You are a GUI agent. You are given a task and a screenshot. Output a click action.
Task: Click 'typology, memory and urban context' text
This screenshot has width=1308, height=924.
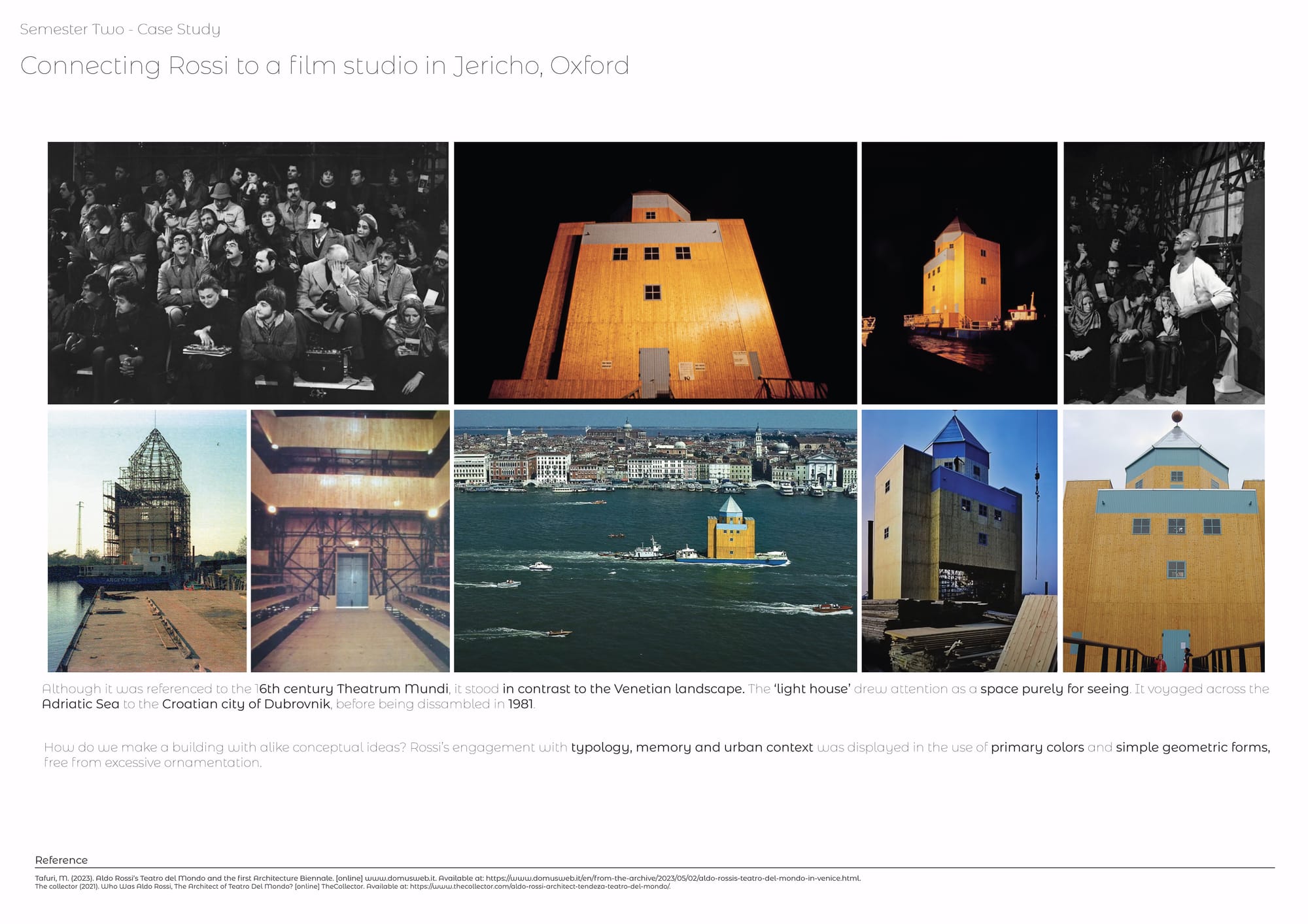(x=692, y=747)
